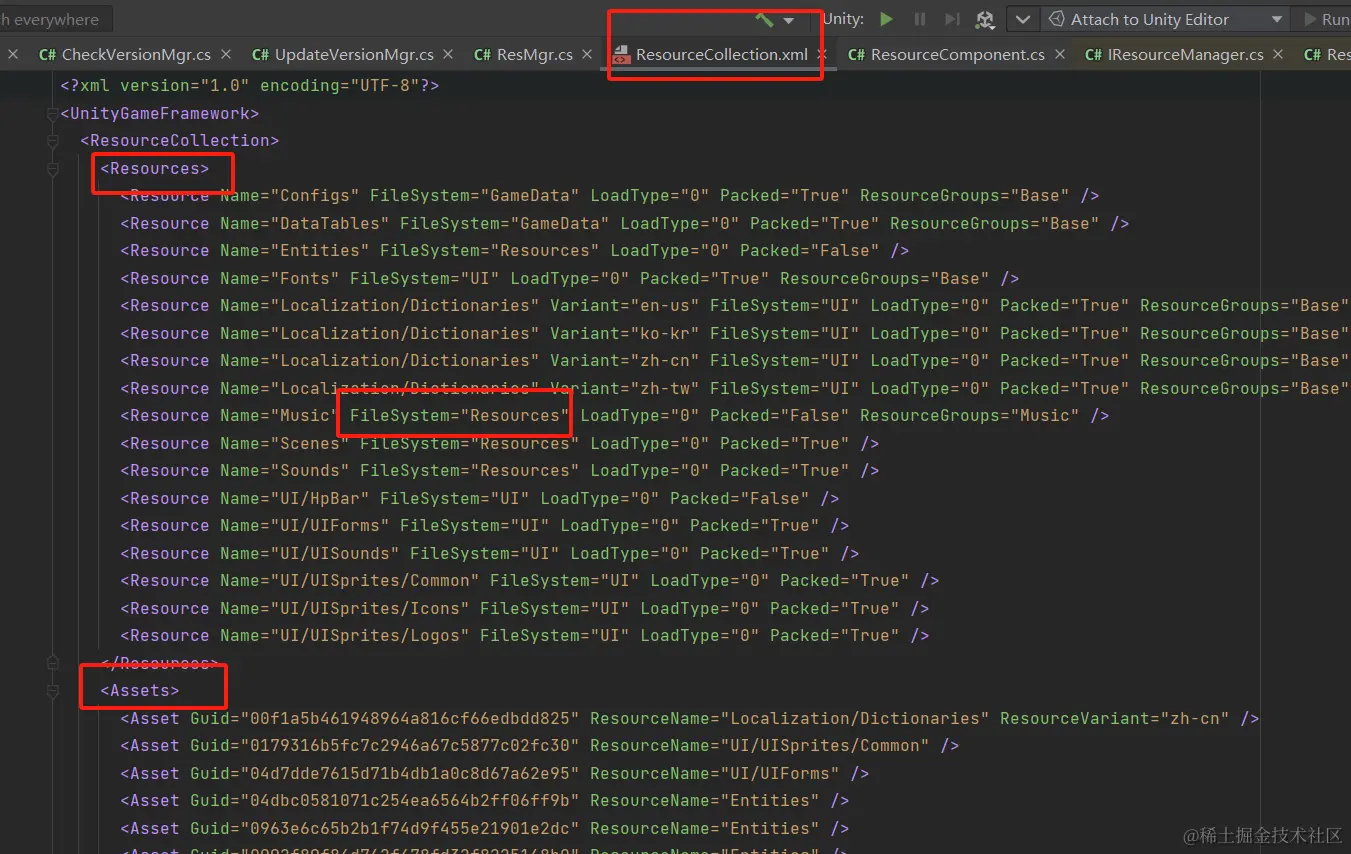Collapse the opening Resources tag fold marker
The height and width of the screenshot is (854, 1351).
(52, 169)
